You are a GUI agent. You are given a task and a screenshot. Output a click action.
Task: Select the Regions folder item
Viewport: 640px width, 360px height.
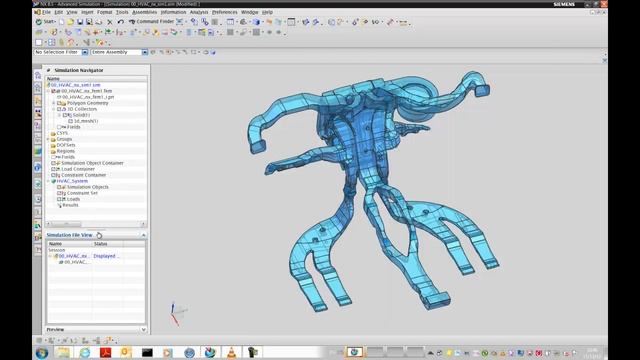(65, 151)
